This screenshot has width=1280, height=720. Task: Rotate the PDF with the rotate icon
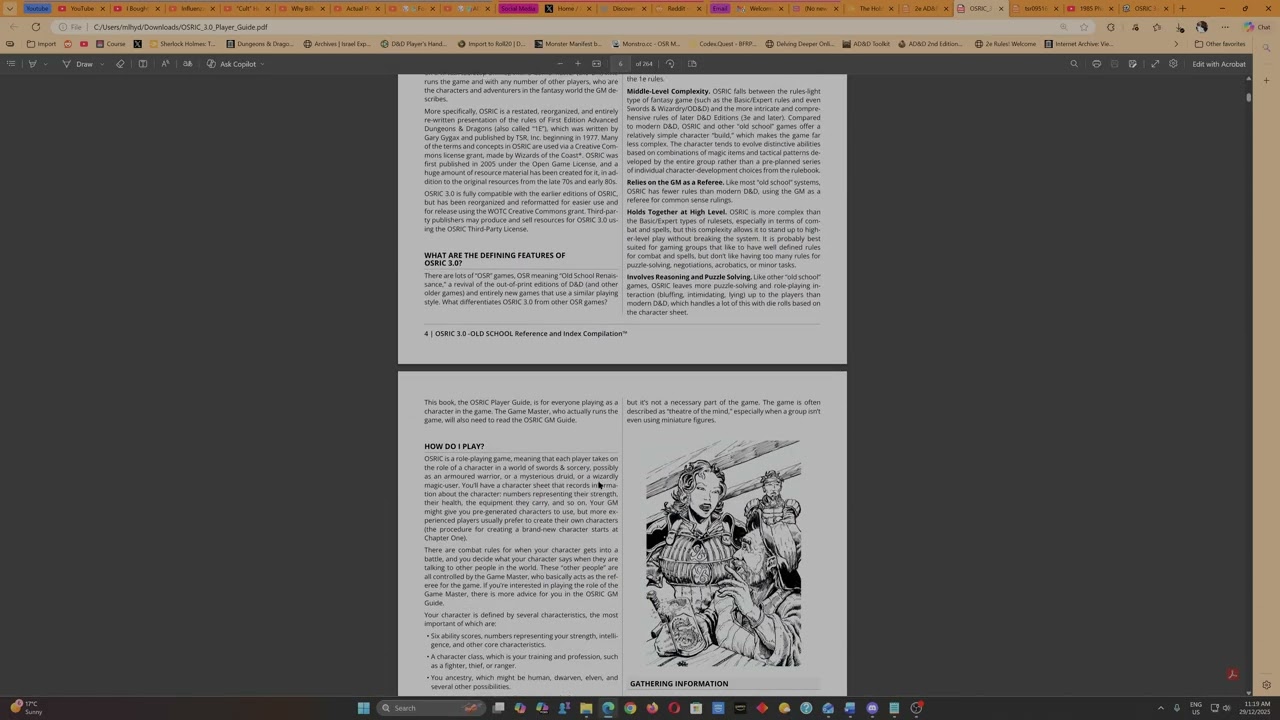pos(670,64)
